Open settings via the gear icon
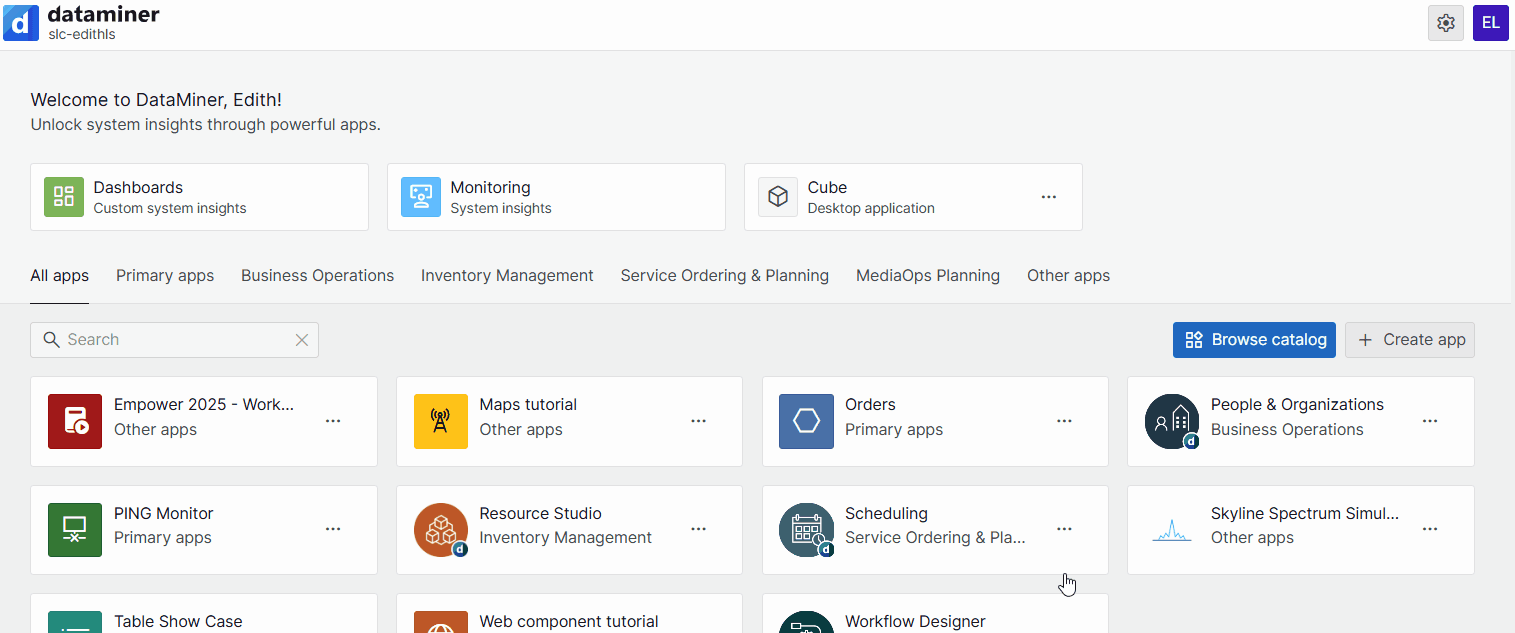 tap(1445, 22)
